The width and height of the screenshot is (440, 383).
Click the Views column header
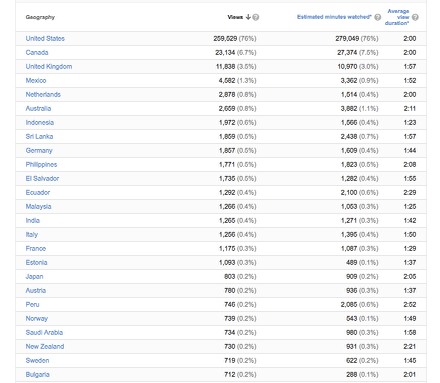(235, 17)
